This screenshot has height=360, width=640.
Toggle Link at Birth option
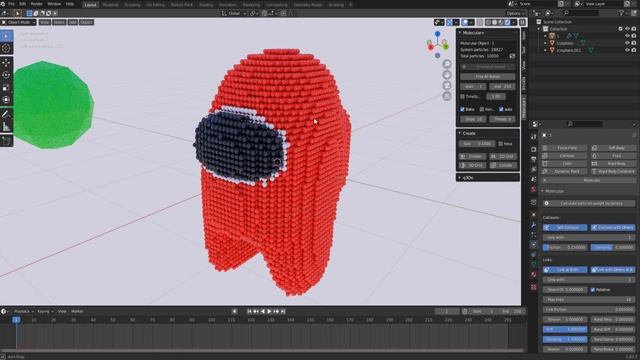point(565,270)
